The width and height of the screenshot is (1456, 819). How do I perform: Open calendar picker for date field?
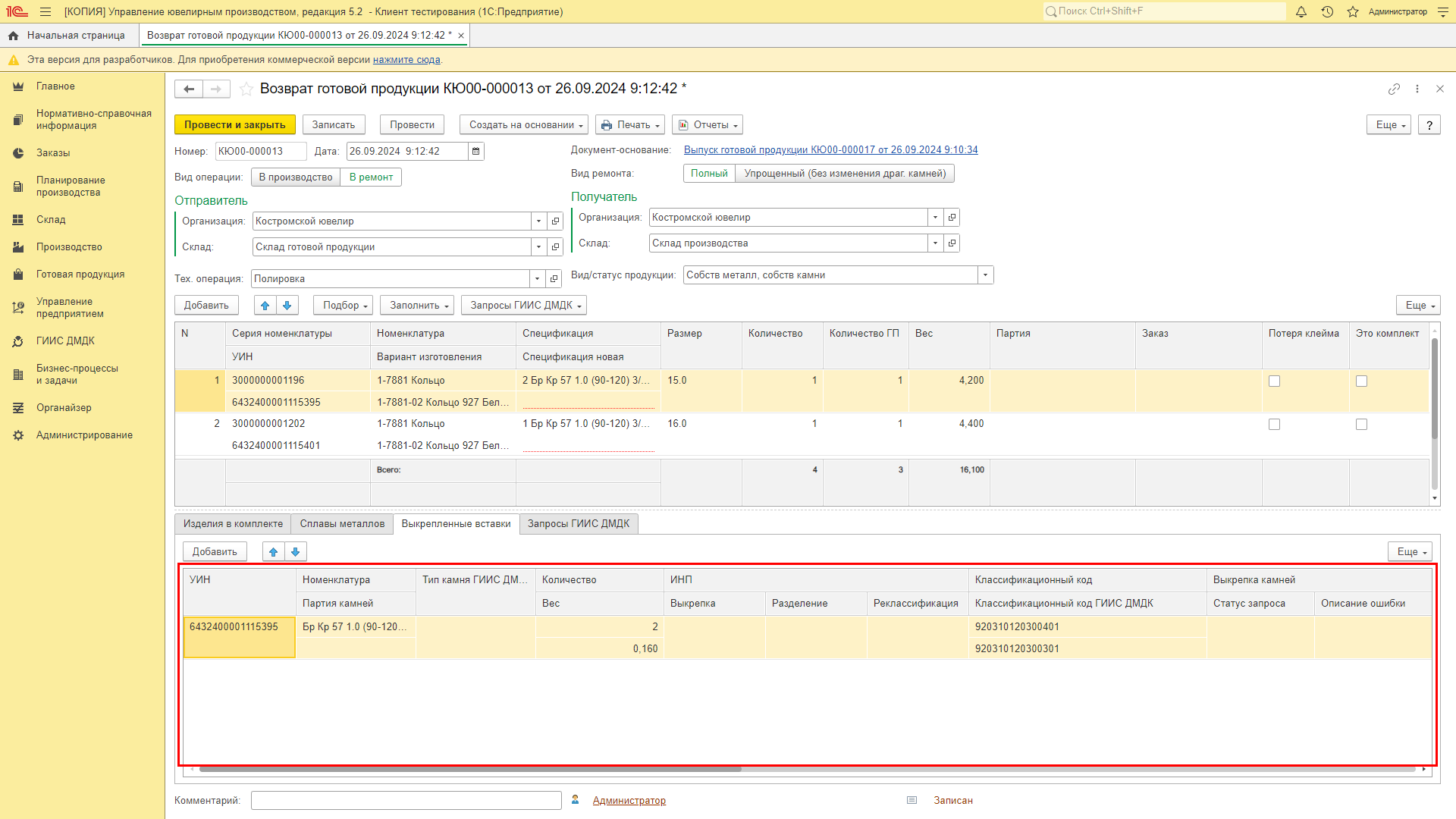click(476, 152)
